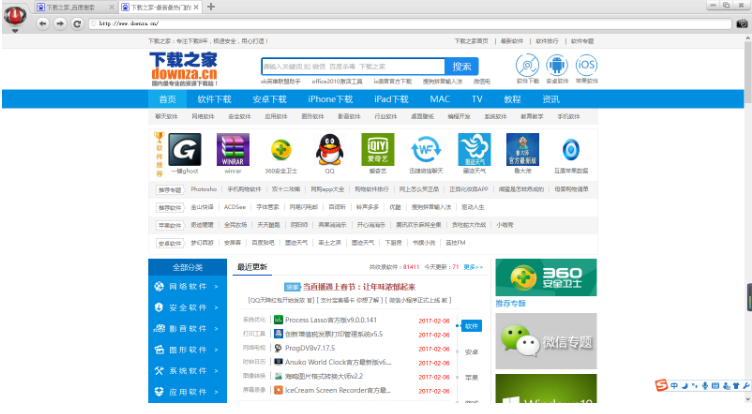This screenshot has height=414, width=752.
Task: Open a new browser tab with the plus
Action: click(x=211, y=7)
